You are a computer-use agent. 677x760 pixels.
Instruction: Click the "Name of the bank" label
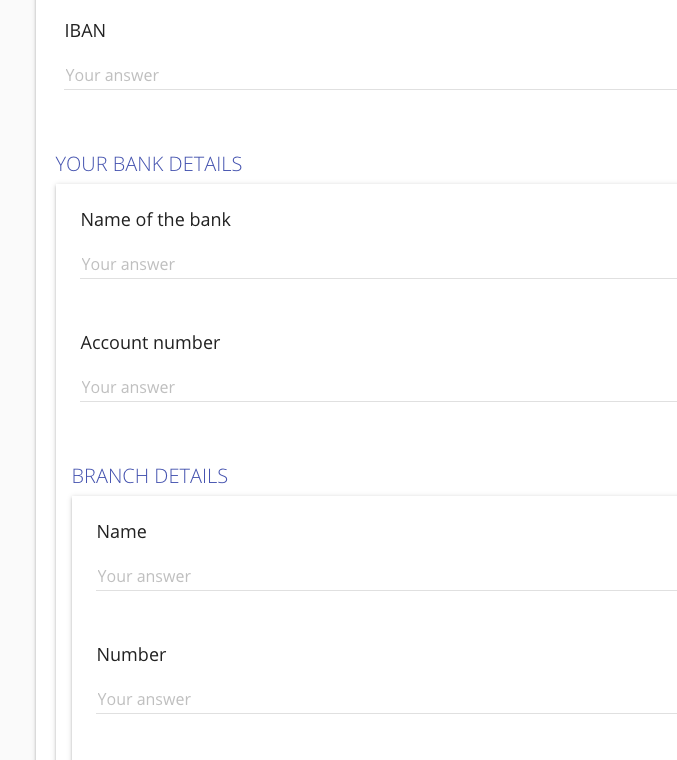click(155, 220)
